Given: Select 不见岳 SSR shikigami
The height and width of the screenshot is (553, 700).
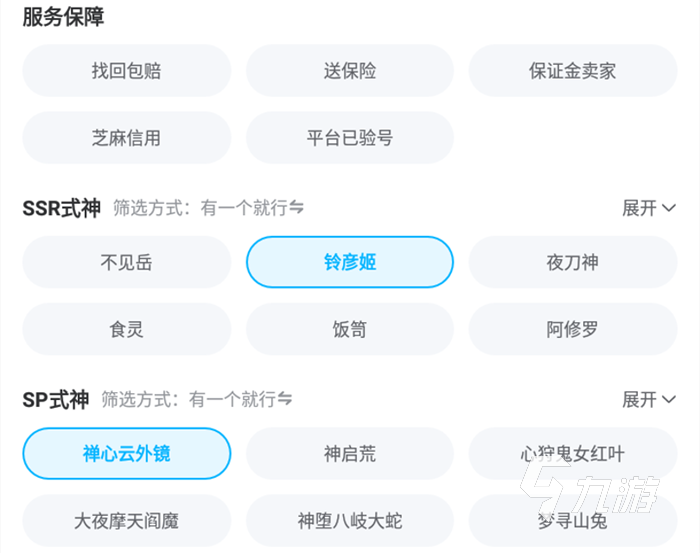Looking at the screenshot, I should click(x=126, y=263).
